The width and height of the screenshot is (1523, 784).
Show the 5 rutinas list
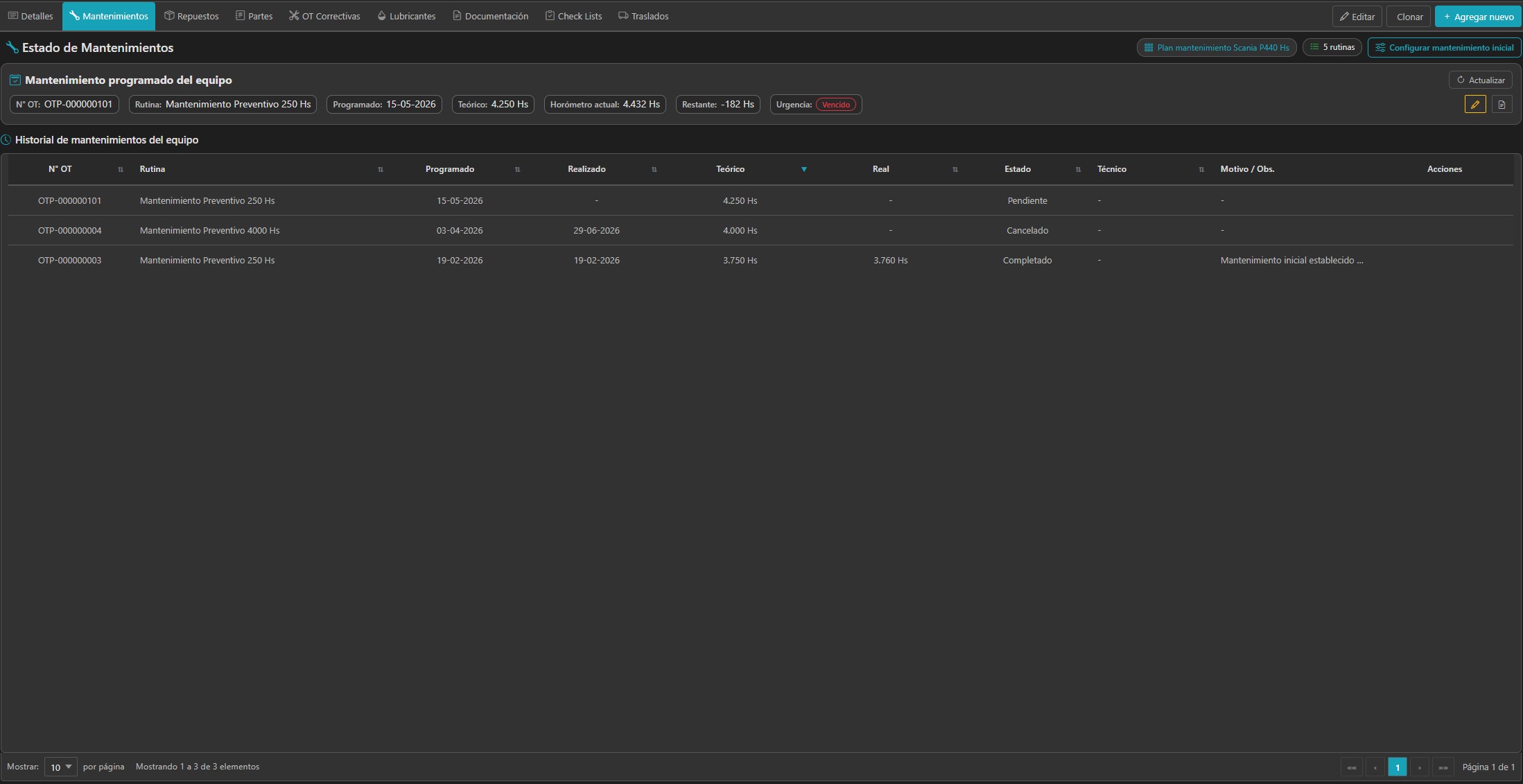coord(1332,47)
